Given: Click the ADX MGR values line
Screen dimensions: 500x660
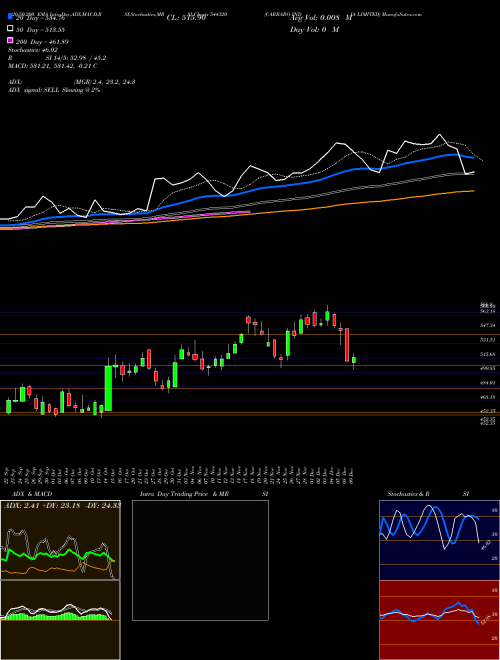Looking at the screenshot, I should (x=72, y=82).
